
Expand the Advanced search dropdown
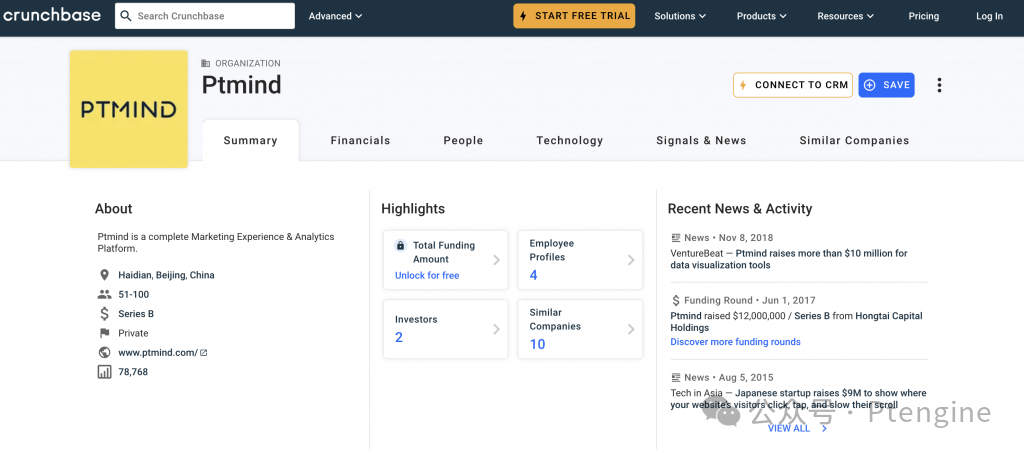click(335, 16)
